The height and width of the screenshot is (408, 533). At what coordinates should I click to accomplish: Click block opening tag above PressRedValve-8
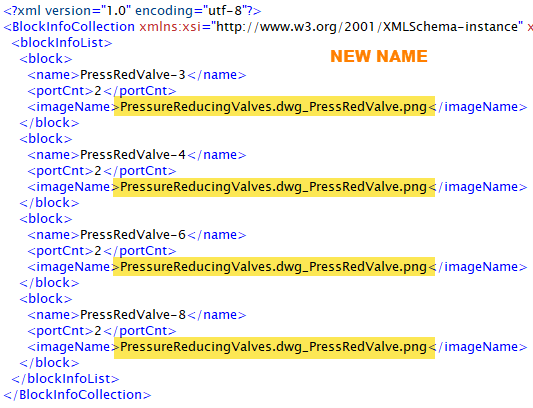[x=46, y=299]
